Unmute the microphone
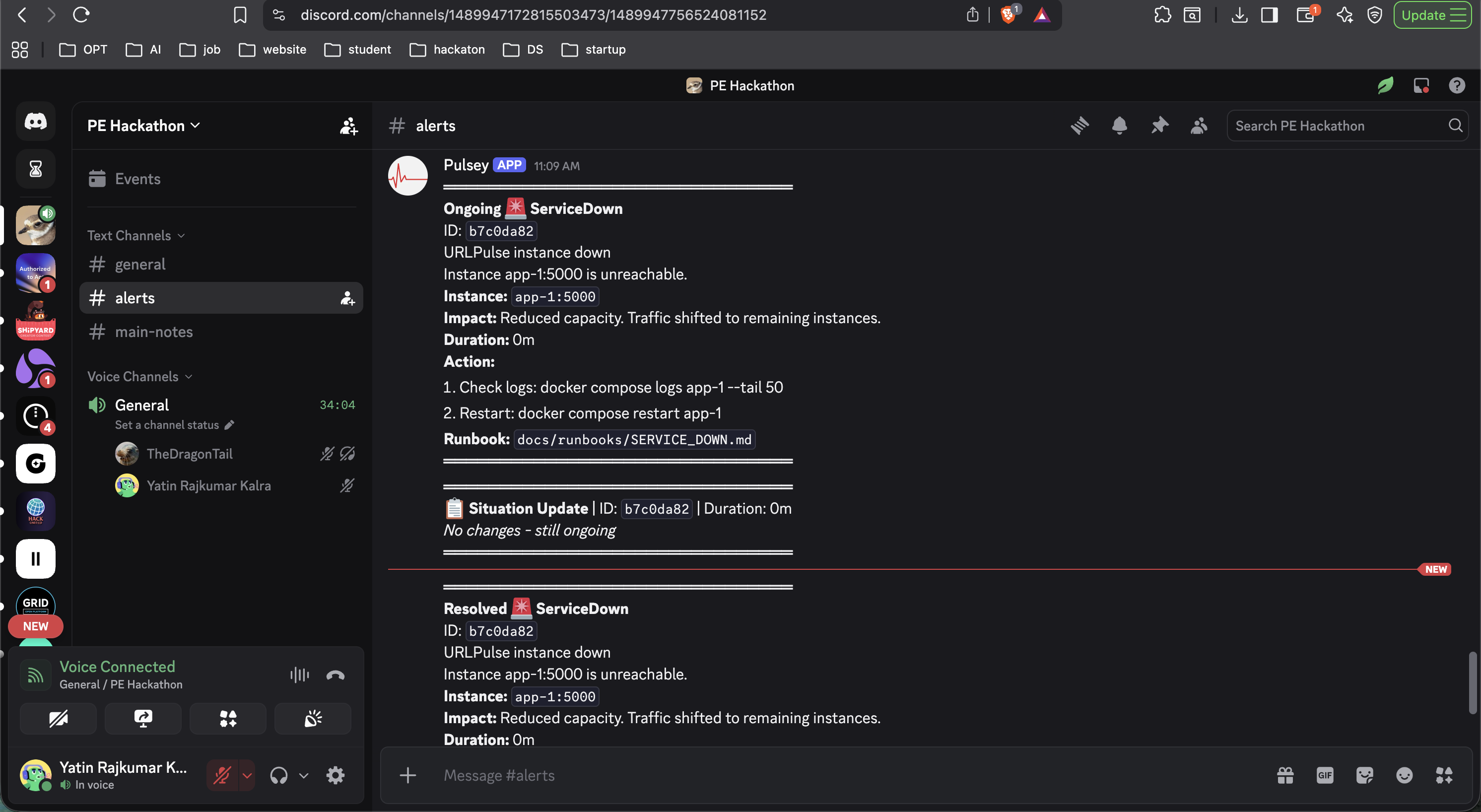 pos(222,775)
